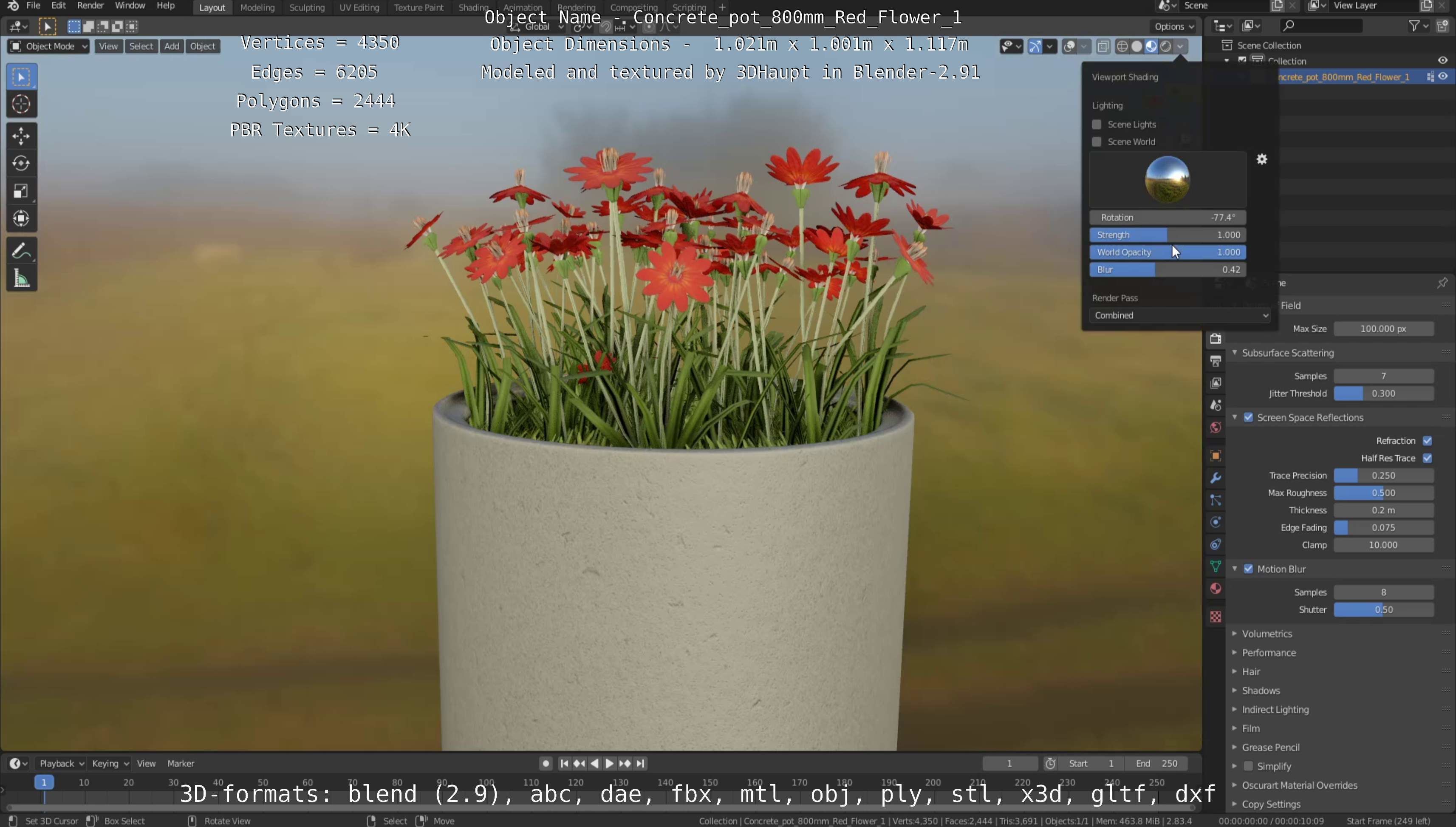Open Object properties tab
Viewport: 1456px width, 827px height.
(x=1215, y=456)
